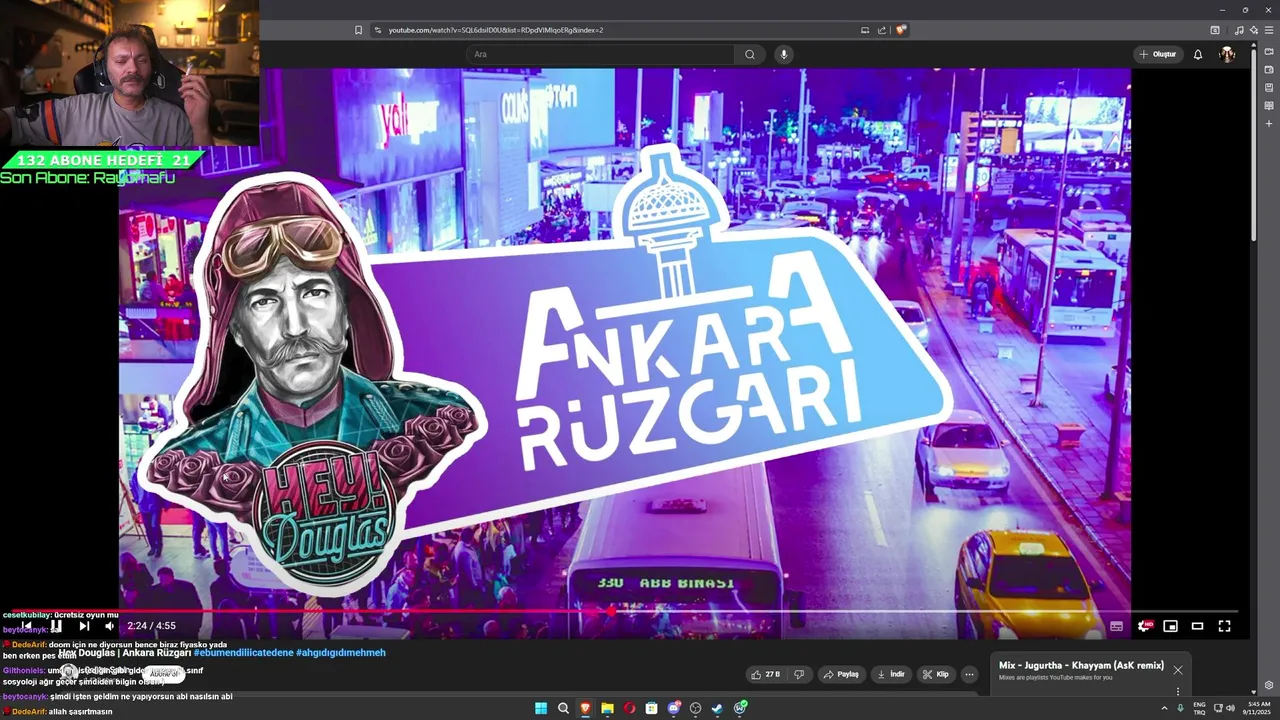
Task: Open more actions ellipsis under the video
Action: 969,674
